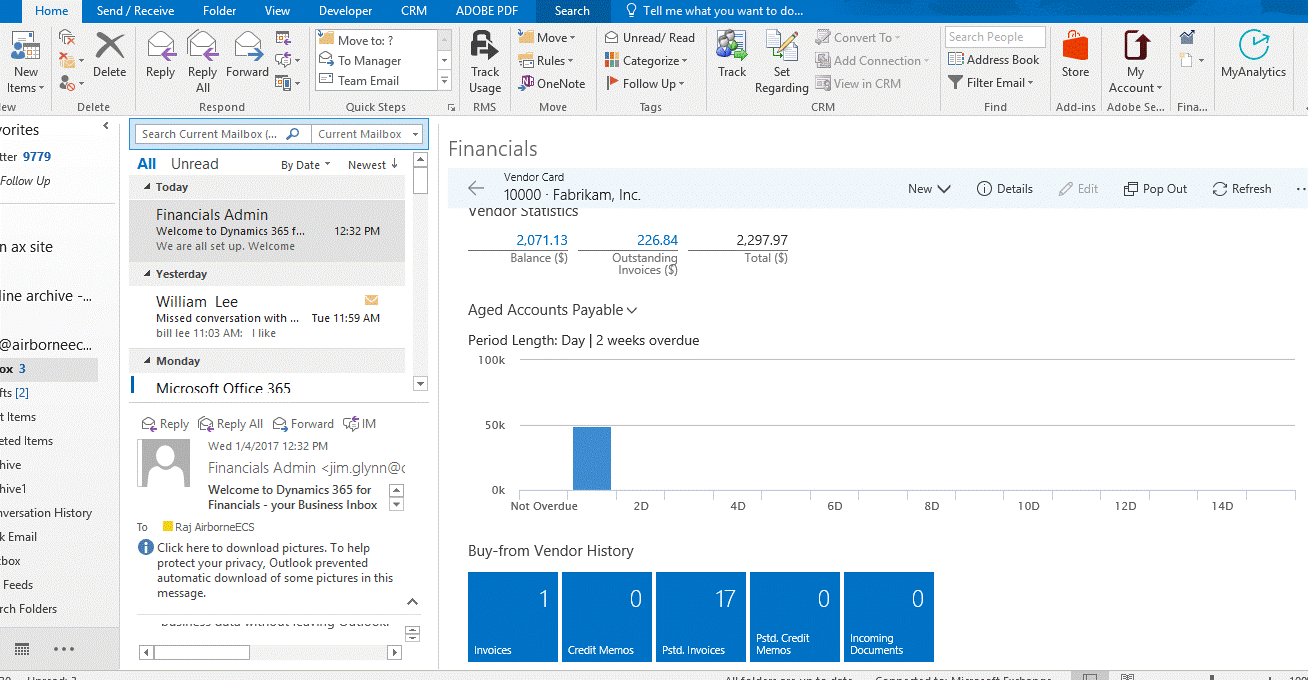The height and width of the screenshot is (680, 1308).
Task: Open the Folder ribbon tab
Action: point(220,11)
